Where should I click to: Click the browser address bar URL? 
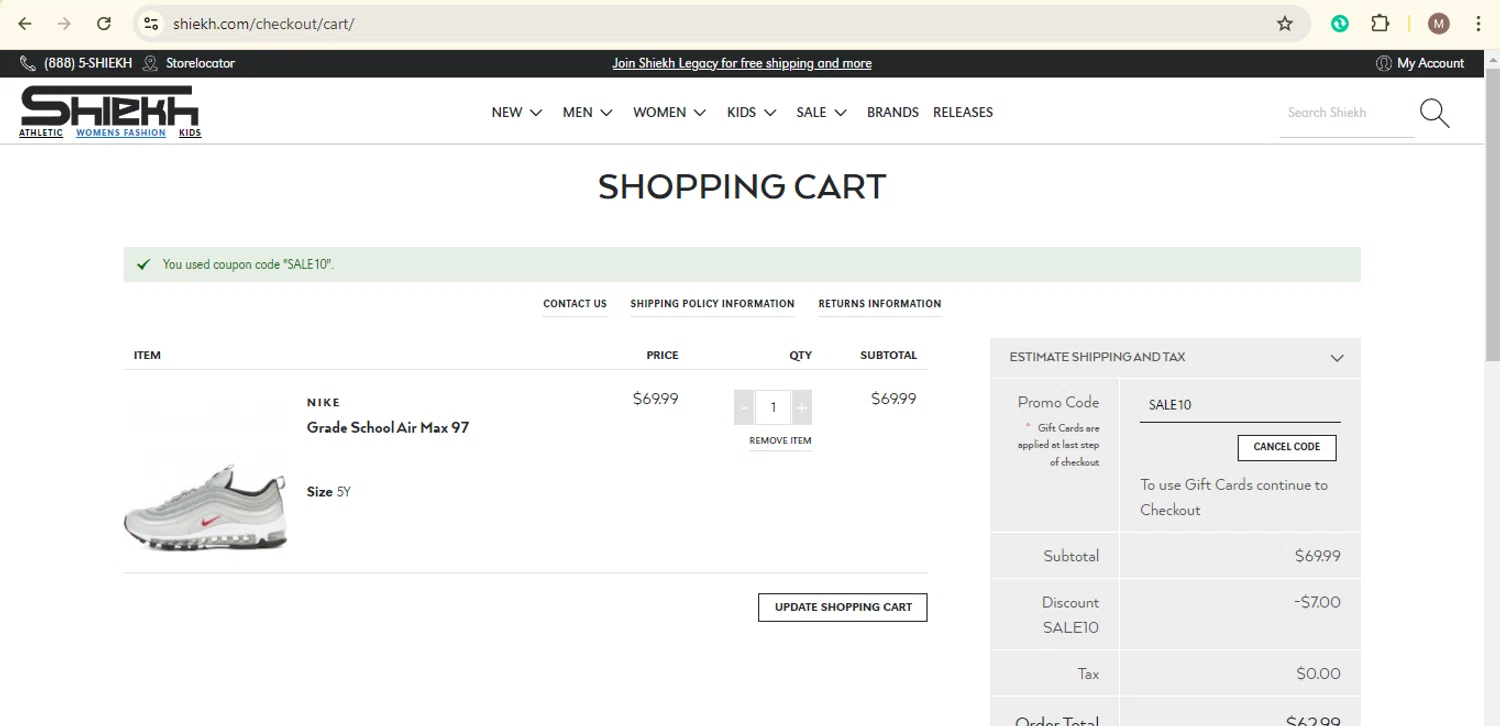click(x=263, y=24)
